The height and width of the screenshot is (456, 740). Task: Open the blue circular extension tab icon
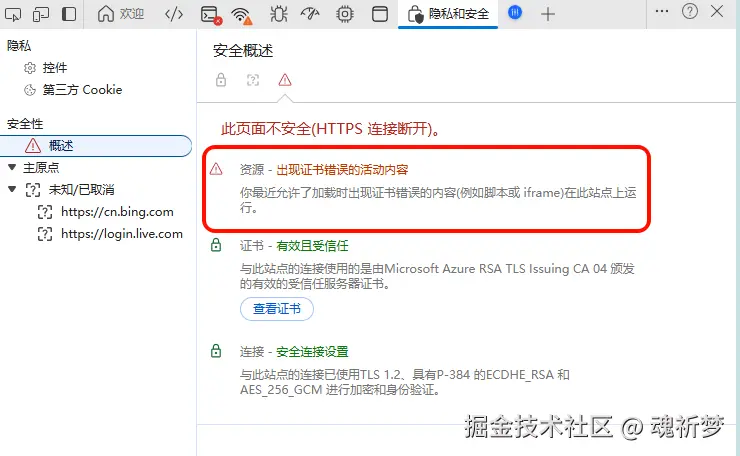[x=515, y=13]
